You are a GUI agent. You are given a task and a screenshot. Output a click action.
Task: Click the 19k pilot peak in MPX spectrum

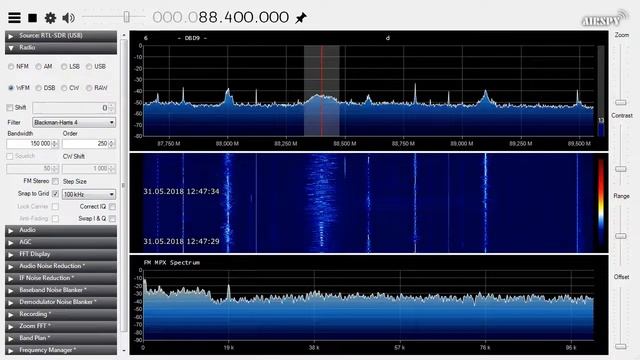(229, 291)
